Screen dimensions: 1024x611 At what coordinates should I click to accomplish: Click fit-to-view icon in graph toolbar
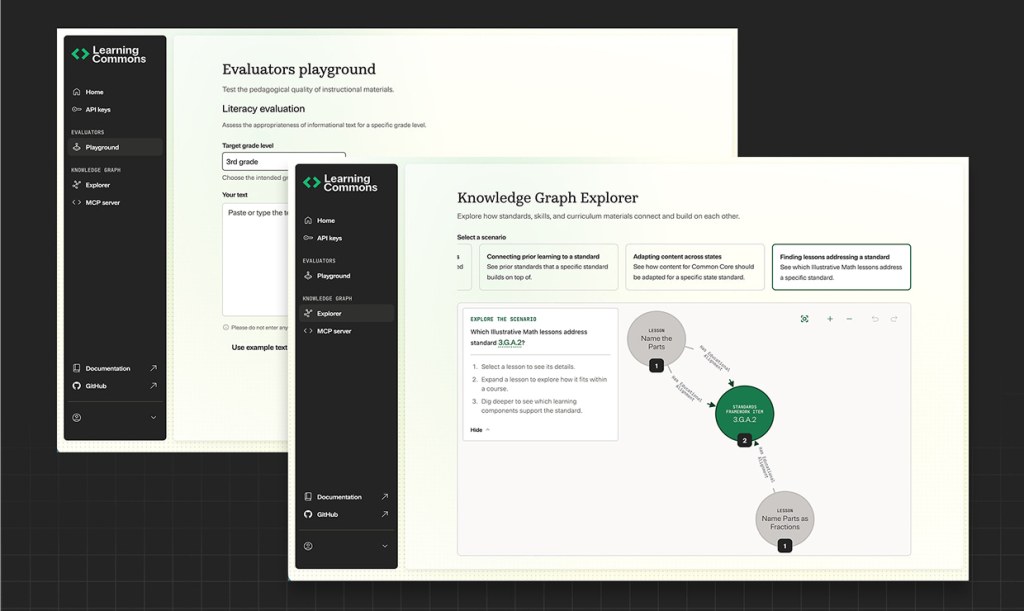pos(805,319)
